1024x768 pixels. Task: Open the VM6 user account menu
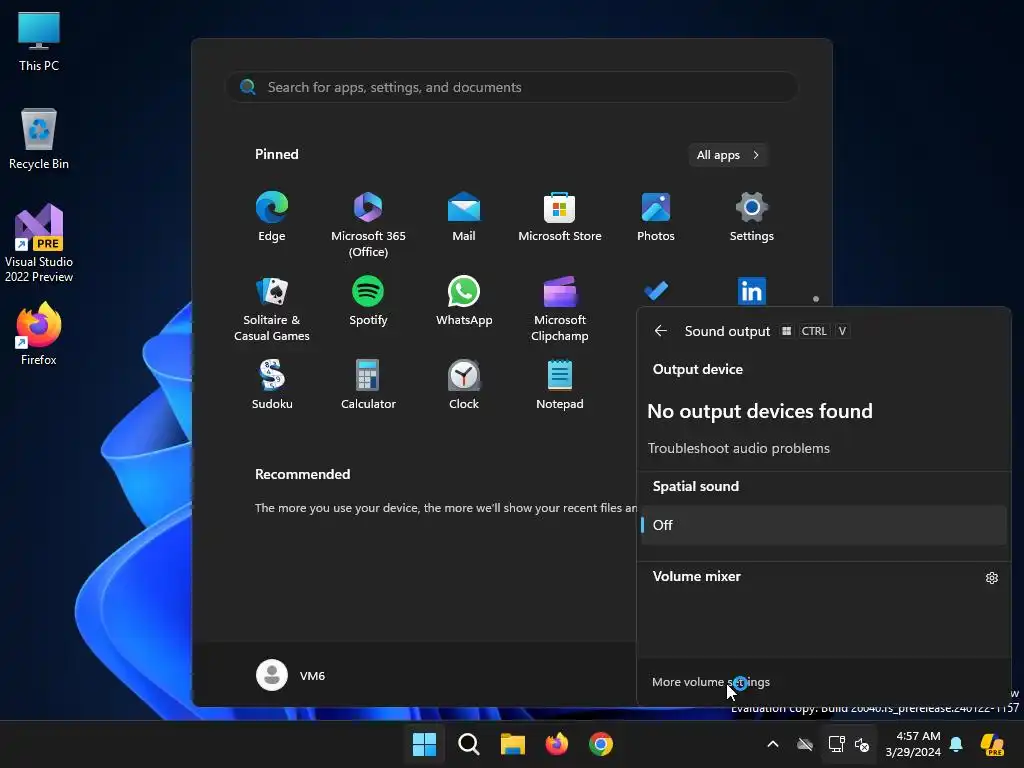pos(291,675)
